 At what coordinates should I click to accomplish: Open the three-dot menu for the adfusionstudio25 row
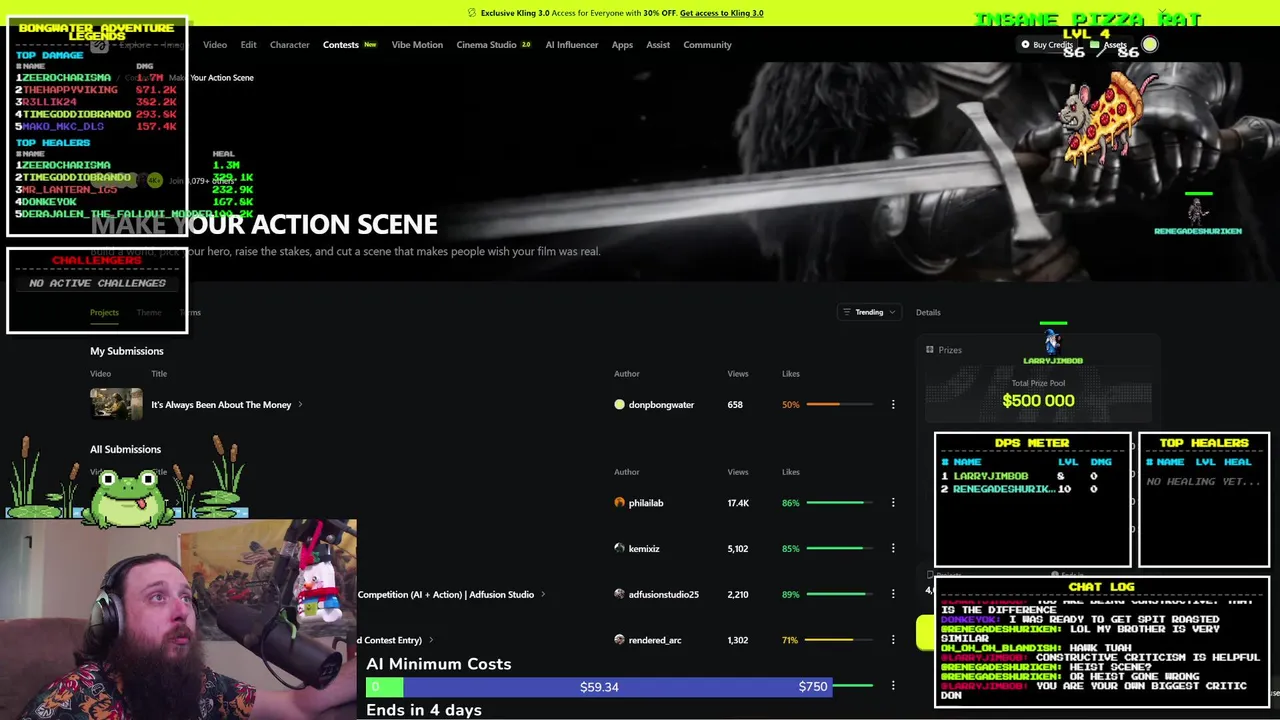[893, 595]
